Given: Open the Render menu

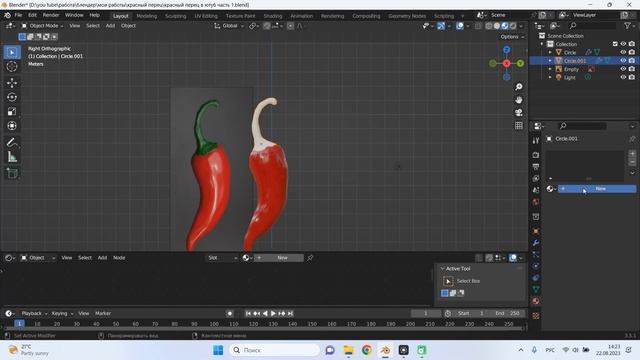Looking at the screenshot, I should pyautogui.click(x=51, y=15).
